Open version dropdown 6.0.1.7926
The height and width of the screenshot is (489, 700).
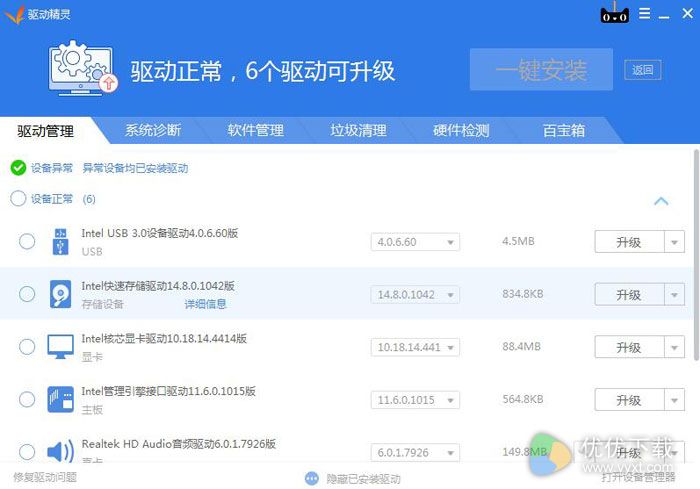[x=415, y=453]
